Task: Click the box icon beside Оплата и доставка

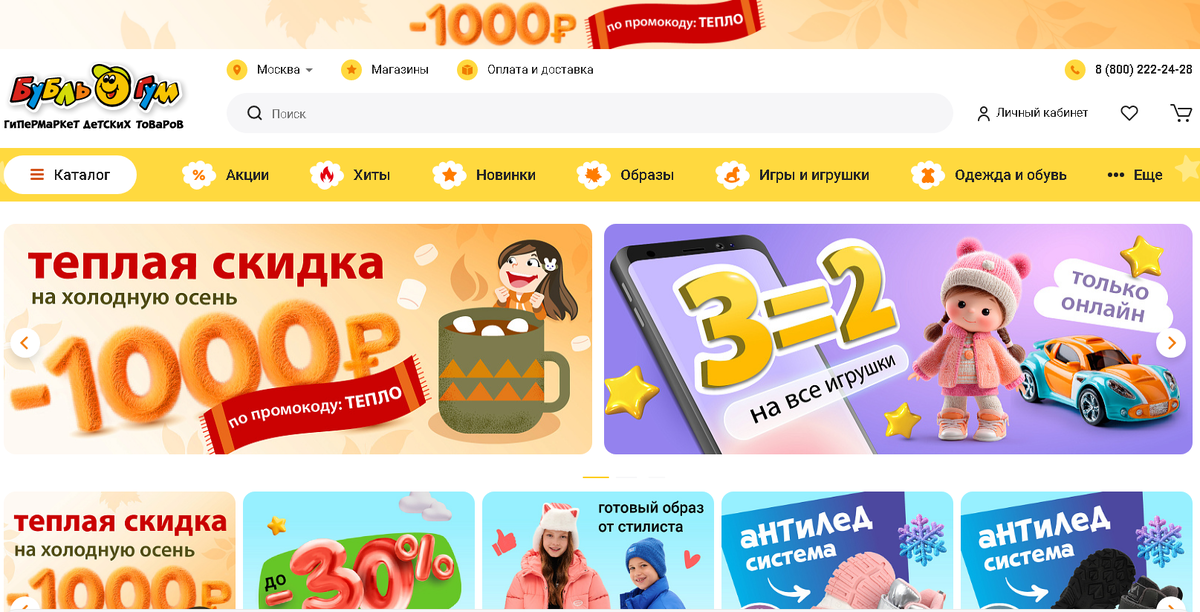Action: coord(467,70)
